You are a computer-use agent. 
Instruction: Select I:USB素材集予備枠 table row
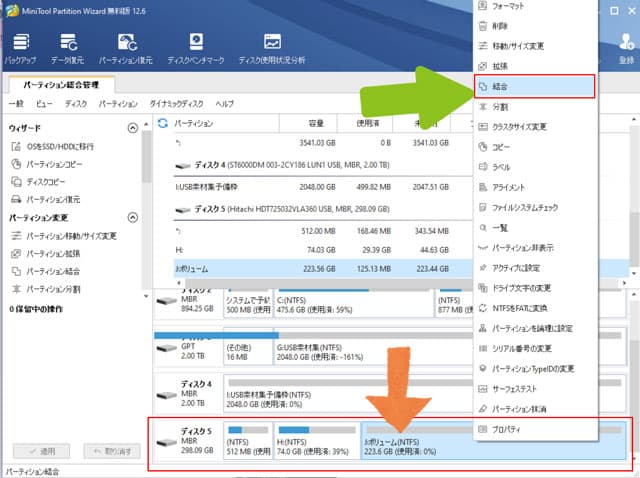(322, 187)
